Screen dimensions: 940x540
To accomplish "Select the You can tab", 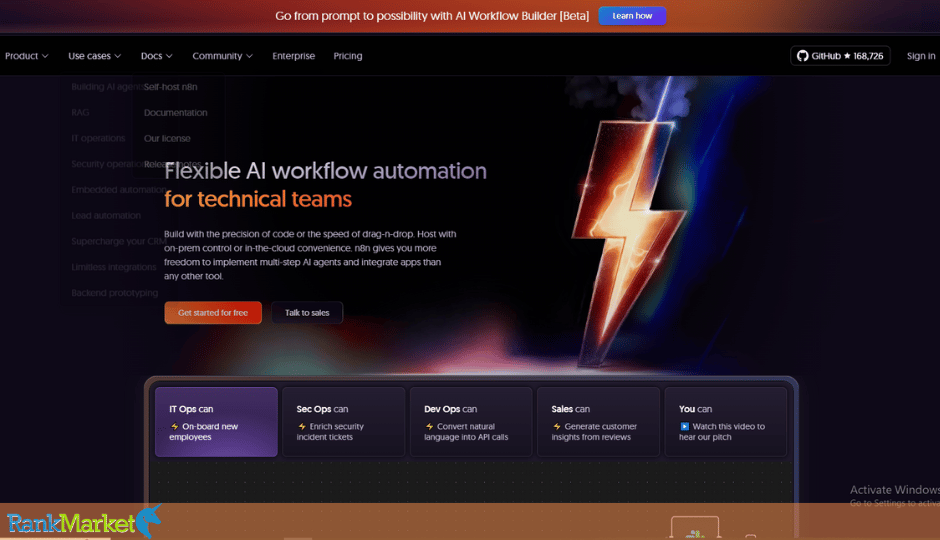I will coord(725,422).
